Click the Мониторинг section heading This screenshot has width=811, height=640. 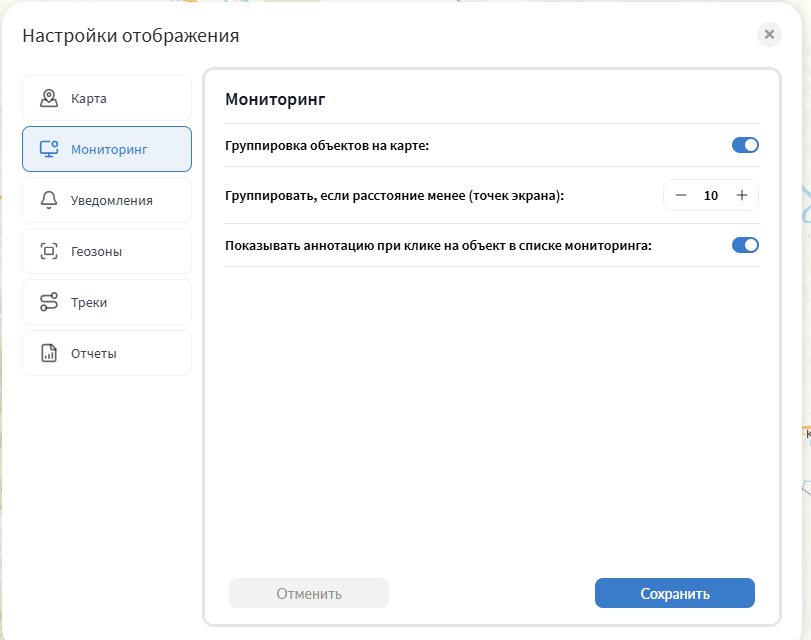(x=275, y=99)
